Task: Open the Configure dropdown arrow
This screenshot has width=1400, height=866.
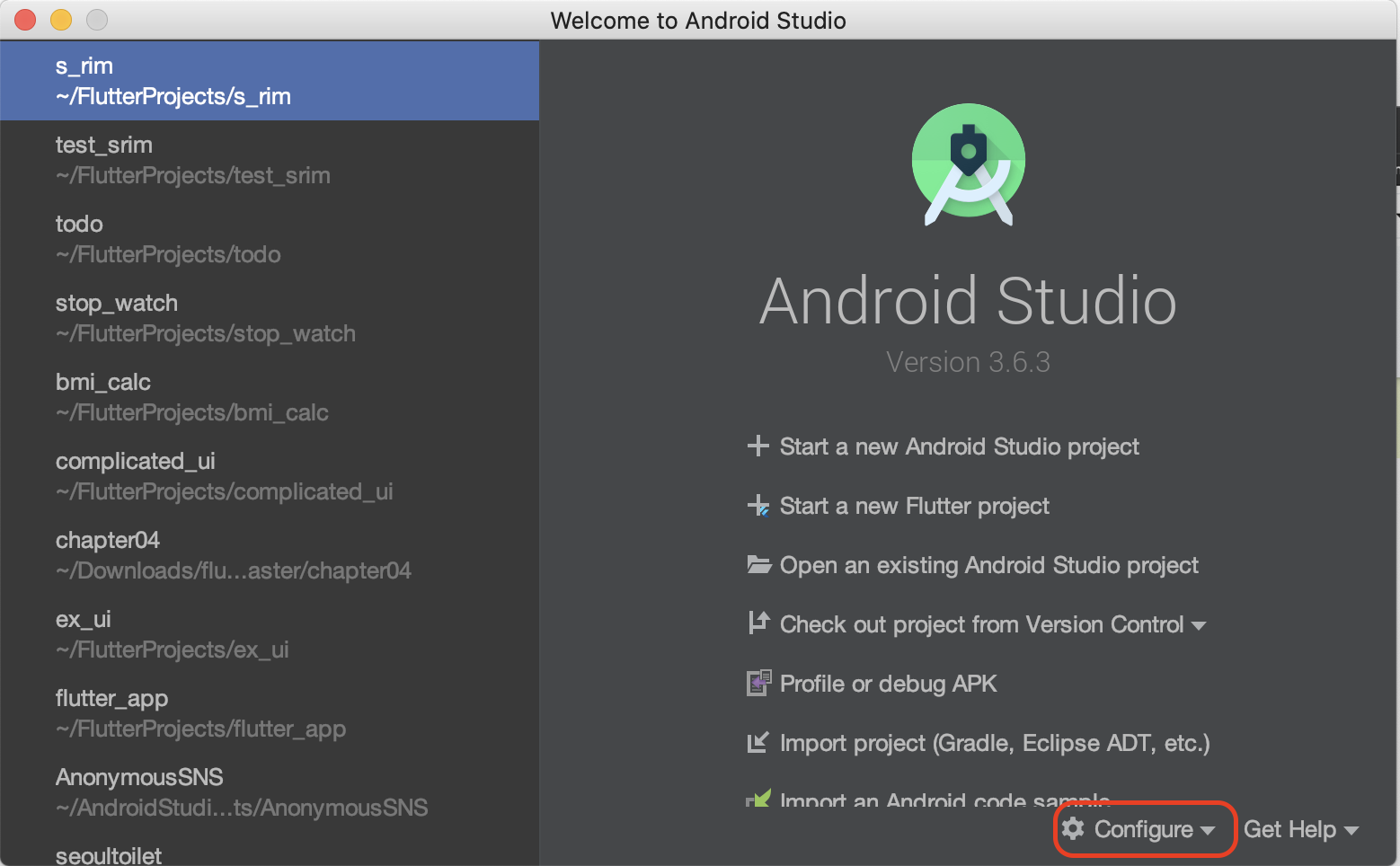Action: [1208, 831]
